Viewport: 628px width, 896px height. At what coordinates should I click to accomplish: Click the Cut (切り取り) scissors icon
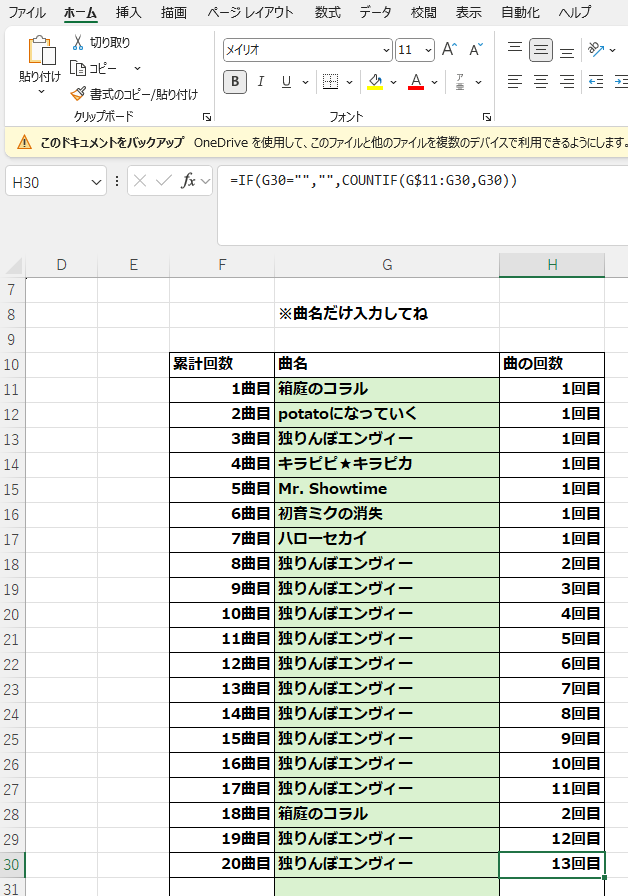coord(78,43)
